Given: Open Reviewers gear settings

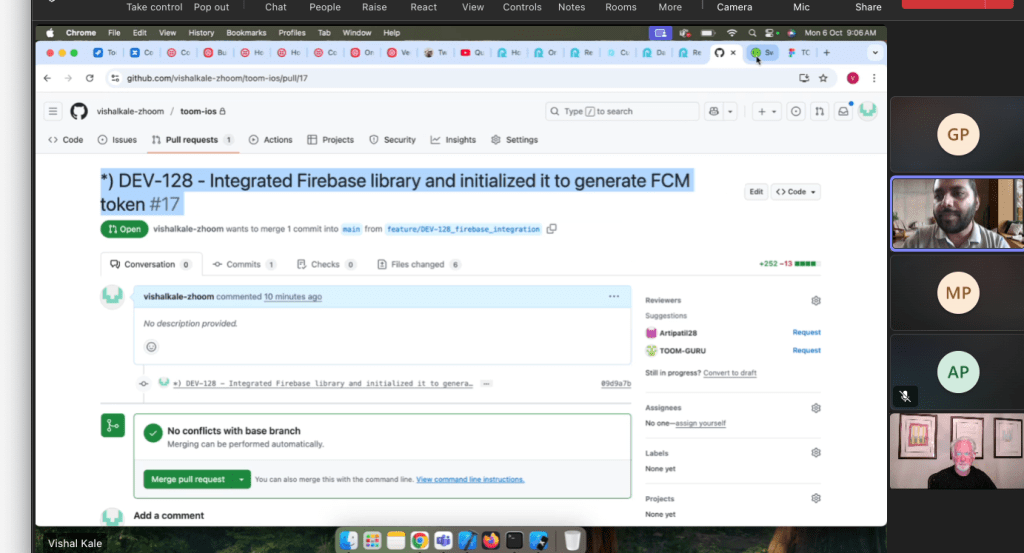Looking at the screenshot, I should [x=816, y=300].
